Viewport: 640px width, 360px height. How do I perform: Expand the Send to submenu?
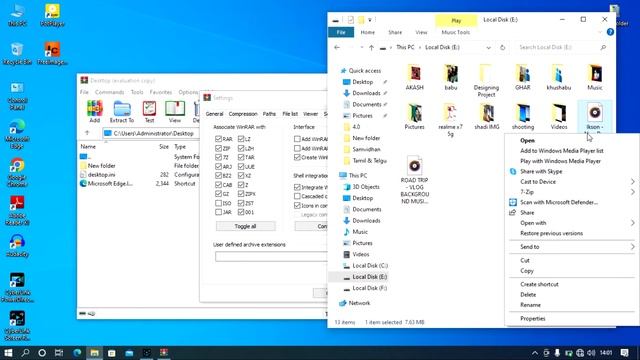(633, 247)
